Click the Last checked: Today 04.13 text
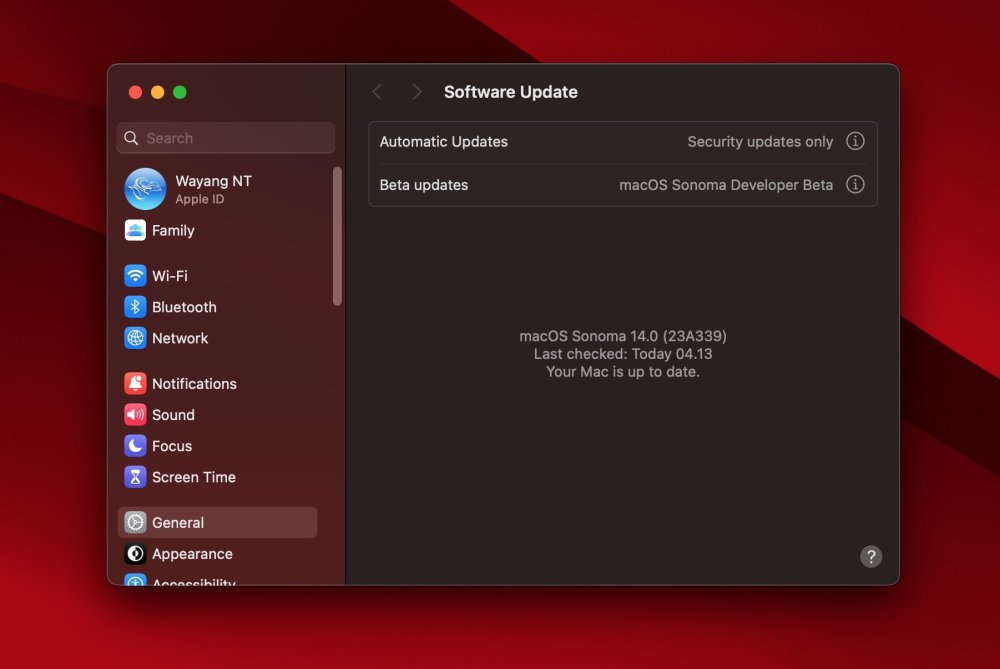This screenshot has width=1000, height=669. pos(623,353)
